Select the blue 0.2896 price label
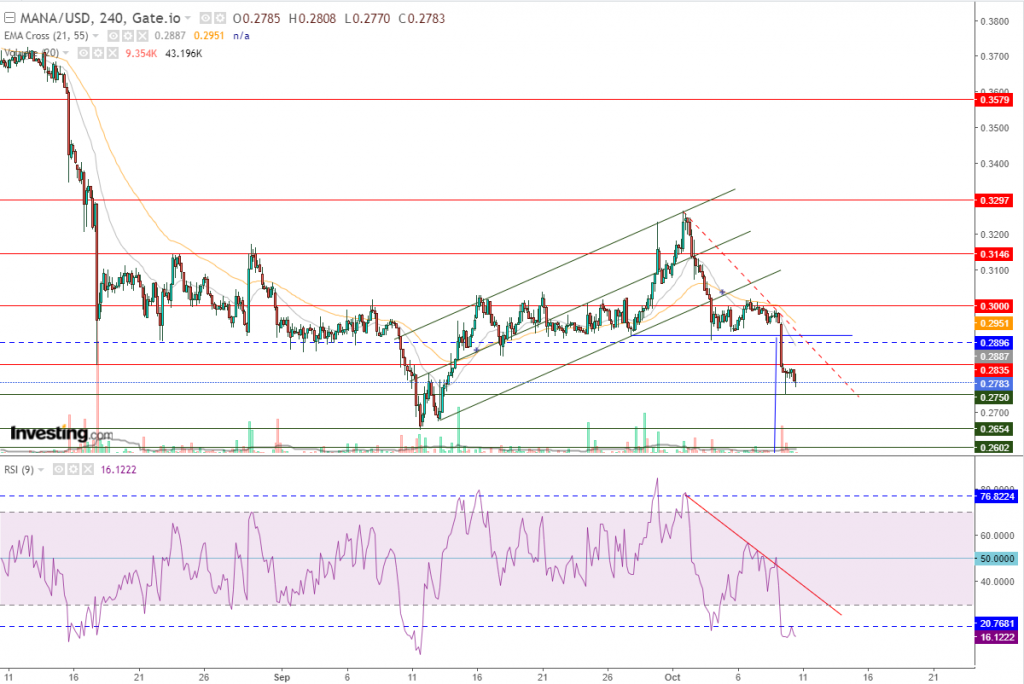Screen dimensions: 1024x684 pos(995,342)
